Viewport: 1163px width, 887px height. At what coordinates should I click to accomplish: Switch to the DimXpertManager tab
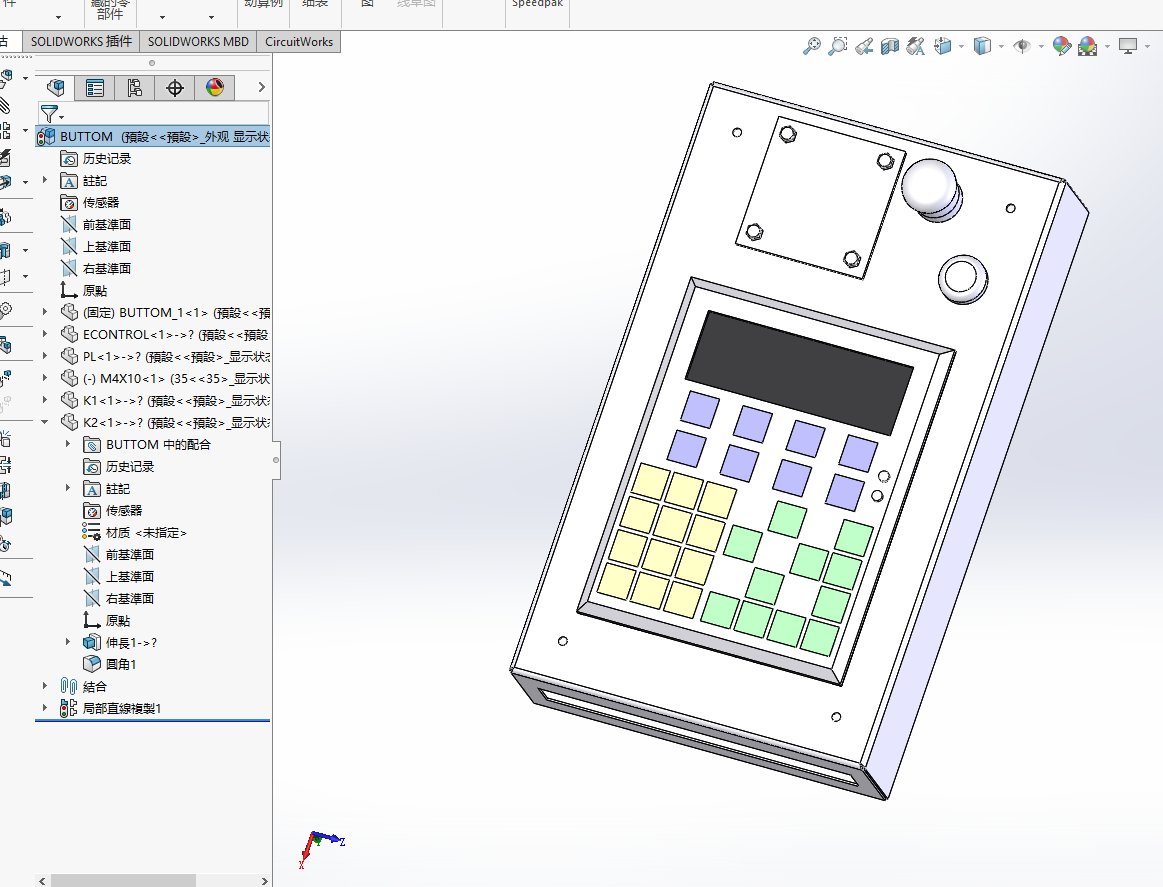click(174, 88)
